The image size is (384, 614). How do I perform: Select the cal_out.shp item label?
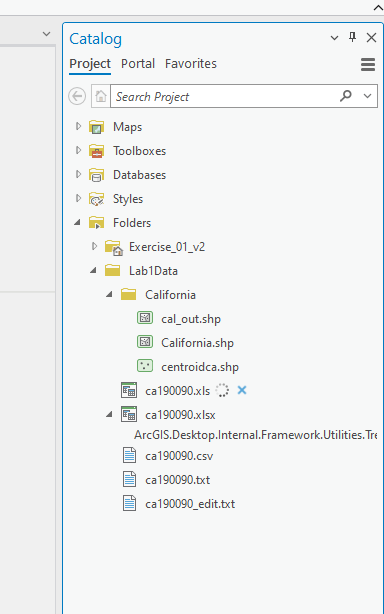191,319
